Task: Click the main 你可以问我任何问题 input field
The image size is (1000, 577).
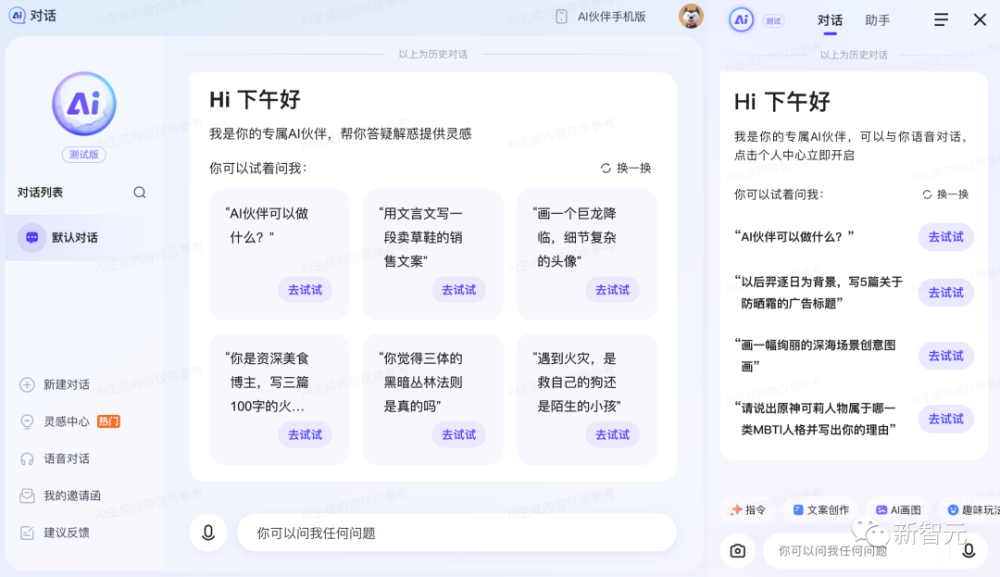Action: 457,532
